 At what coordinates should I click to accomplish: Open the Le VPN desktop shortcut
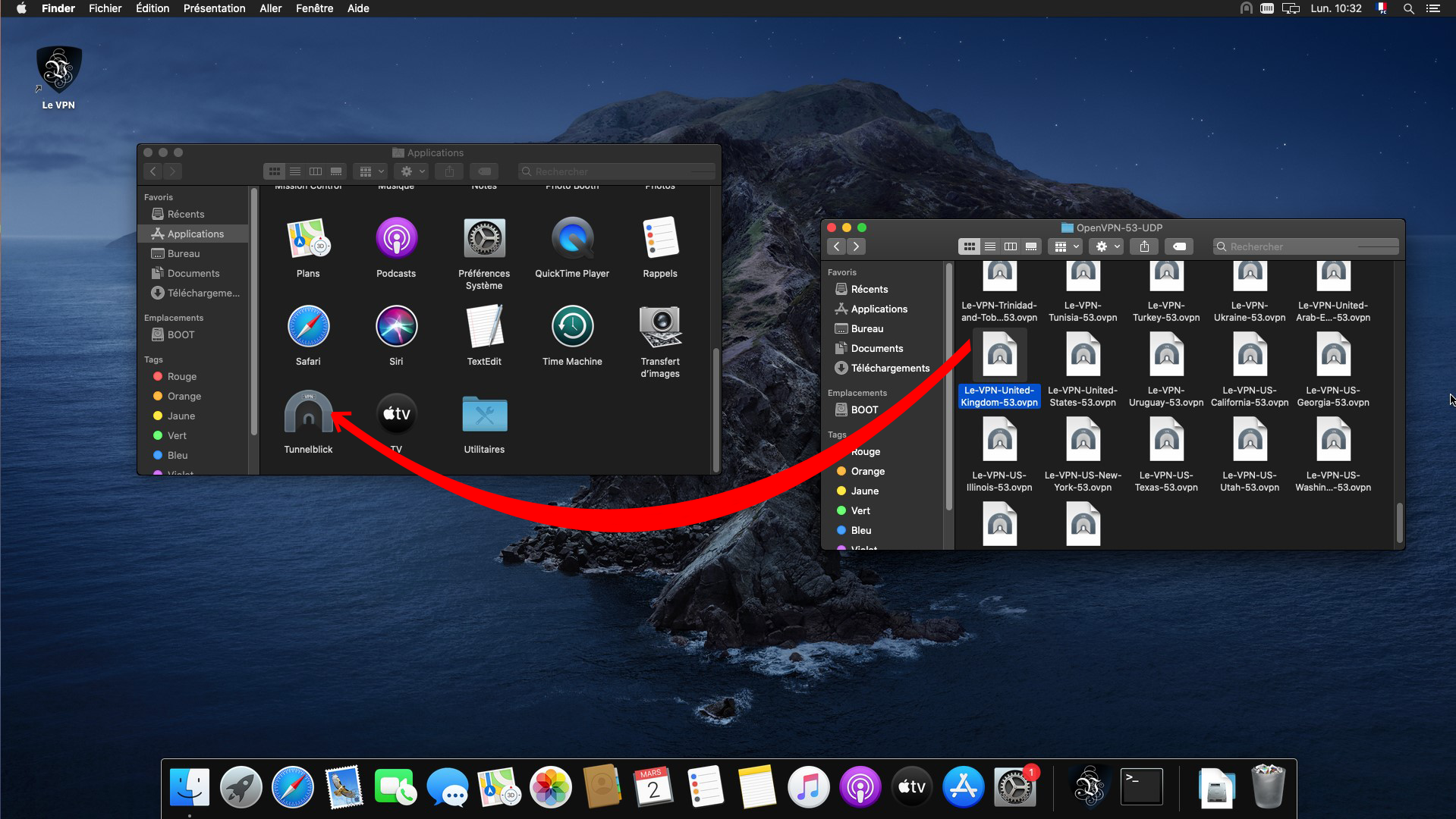[x=58, y=70]
